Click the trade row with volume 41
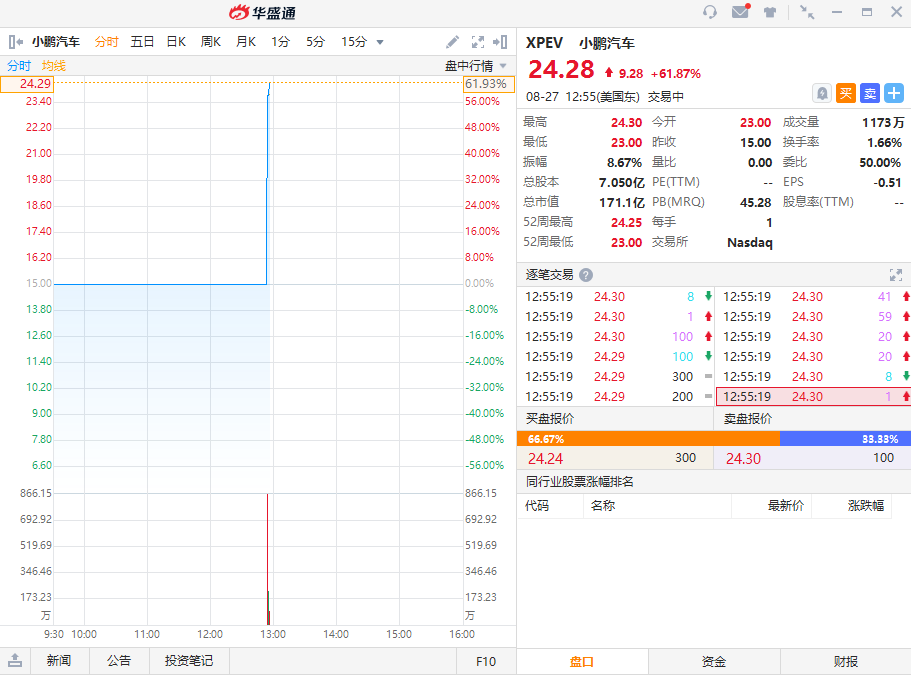 pos(813,297)
